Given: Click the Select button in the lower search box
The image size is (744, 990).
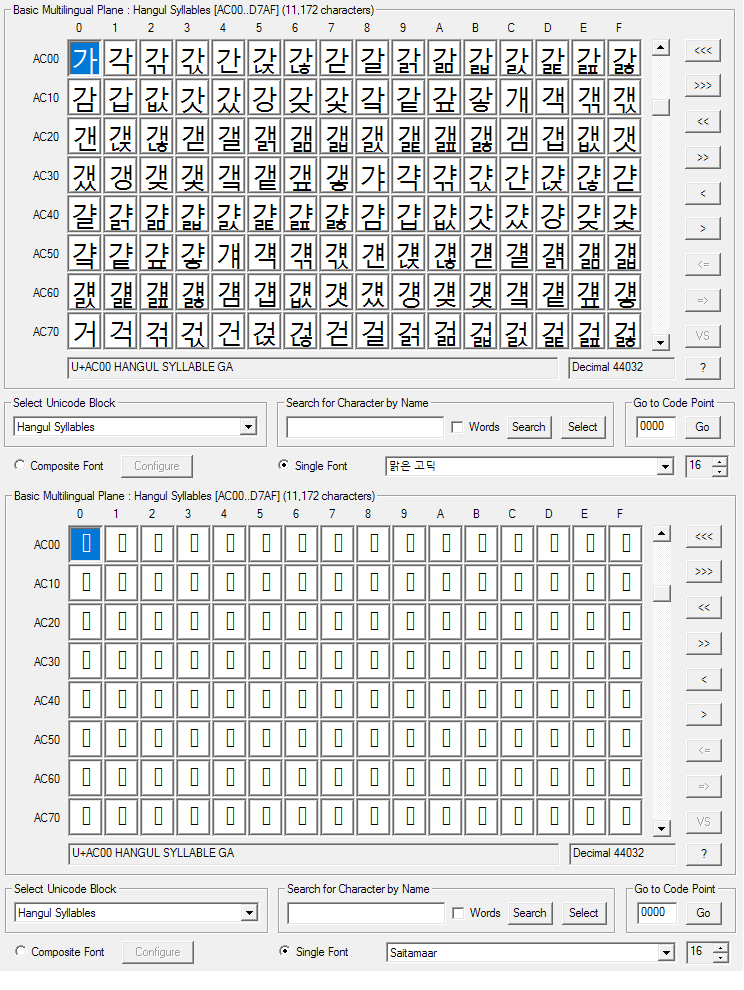Looking at the screenshot, I should click(x=583, y=913).
